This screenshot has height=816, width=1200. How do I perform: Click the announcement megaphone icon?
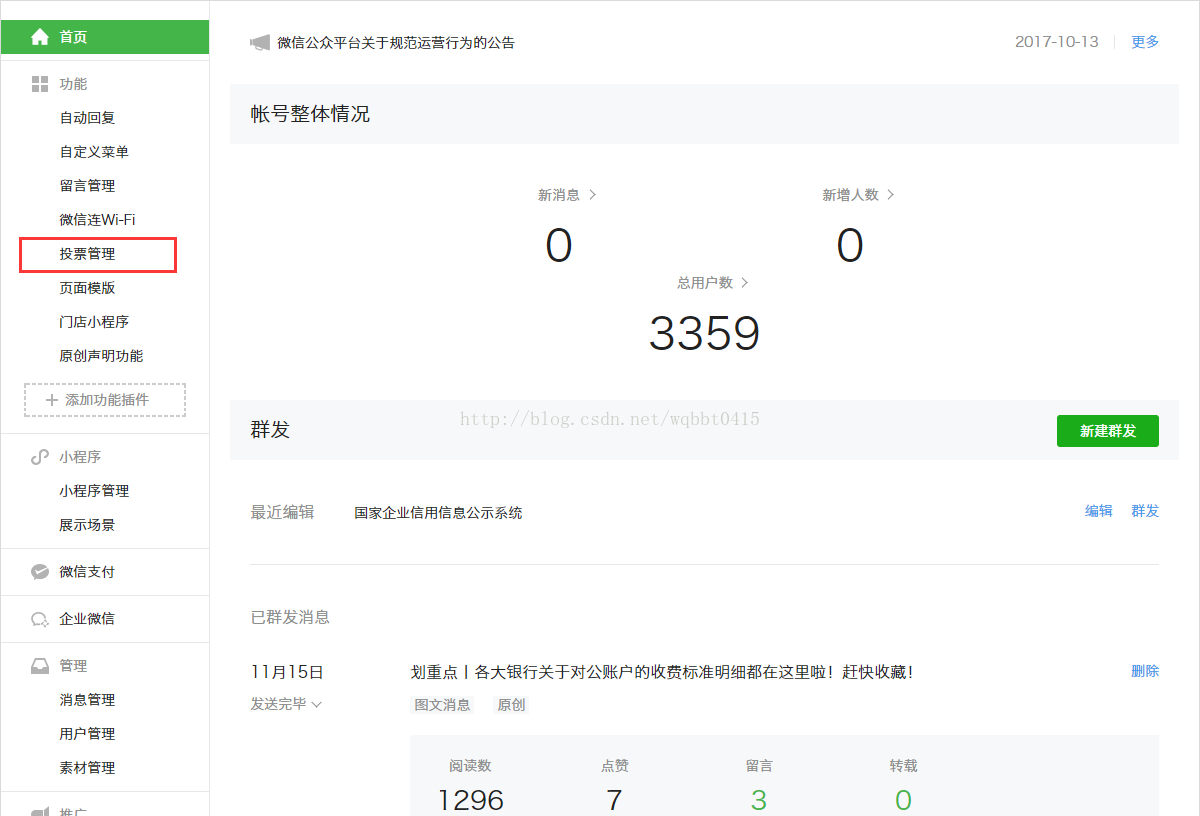(260, 43)
